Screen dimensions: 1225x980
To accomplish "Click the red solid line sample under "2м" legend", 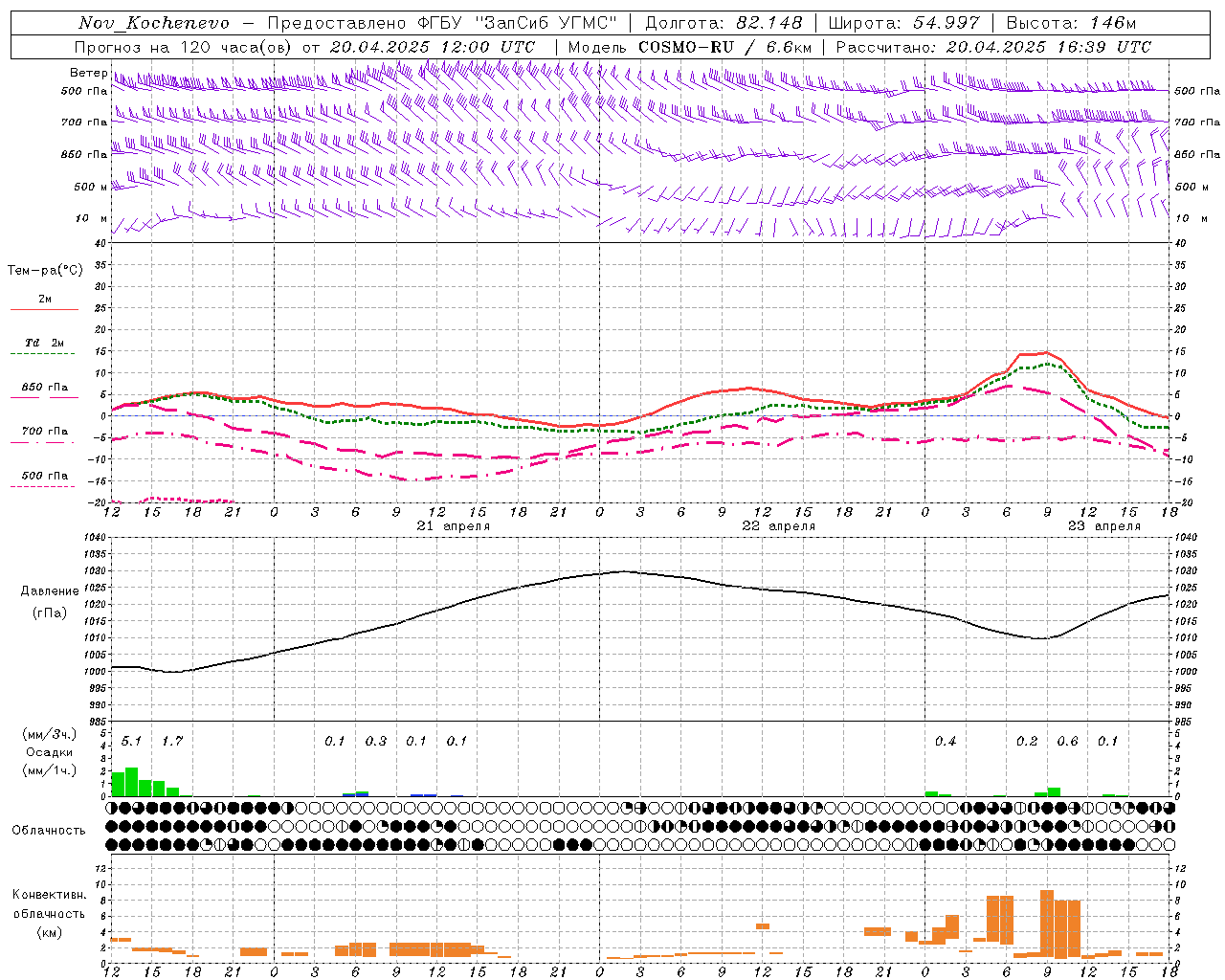I will coord(45,310).
